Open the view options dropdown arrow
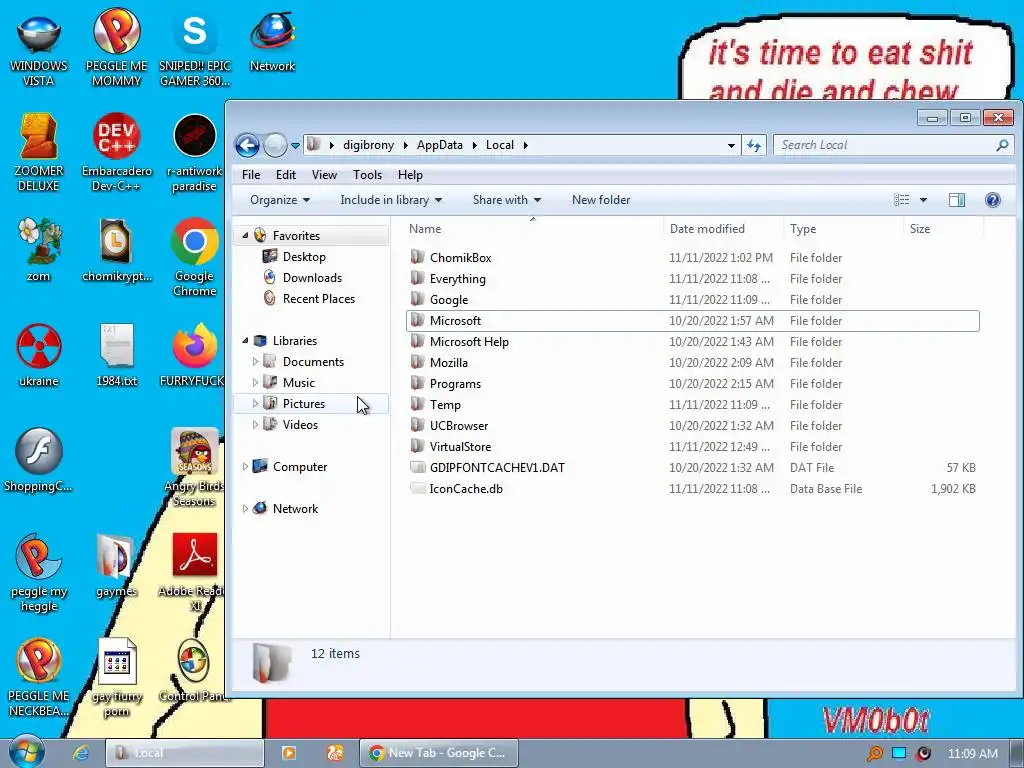 tap(923, 200)
